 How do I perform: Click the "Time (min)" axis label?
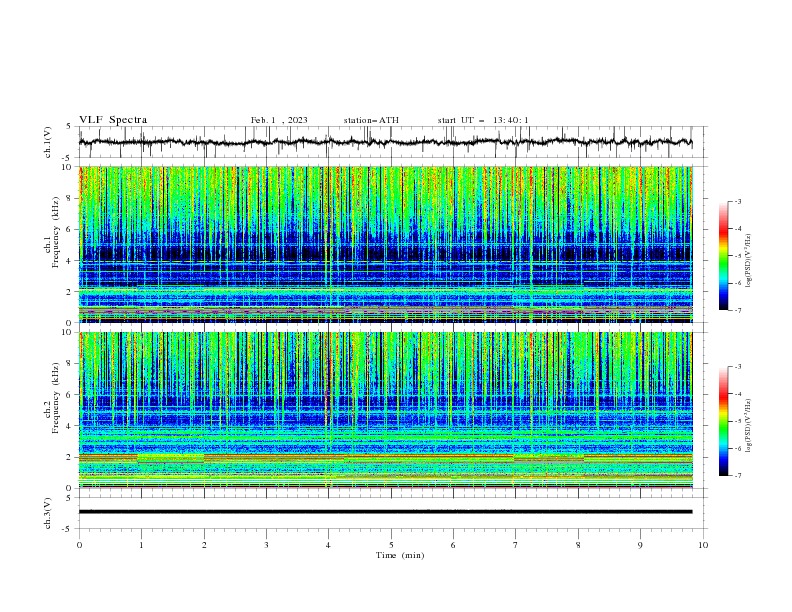pyautogui.click(x=400, y=555)
